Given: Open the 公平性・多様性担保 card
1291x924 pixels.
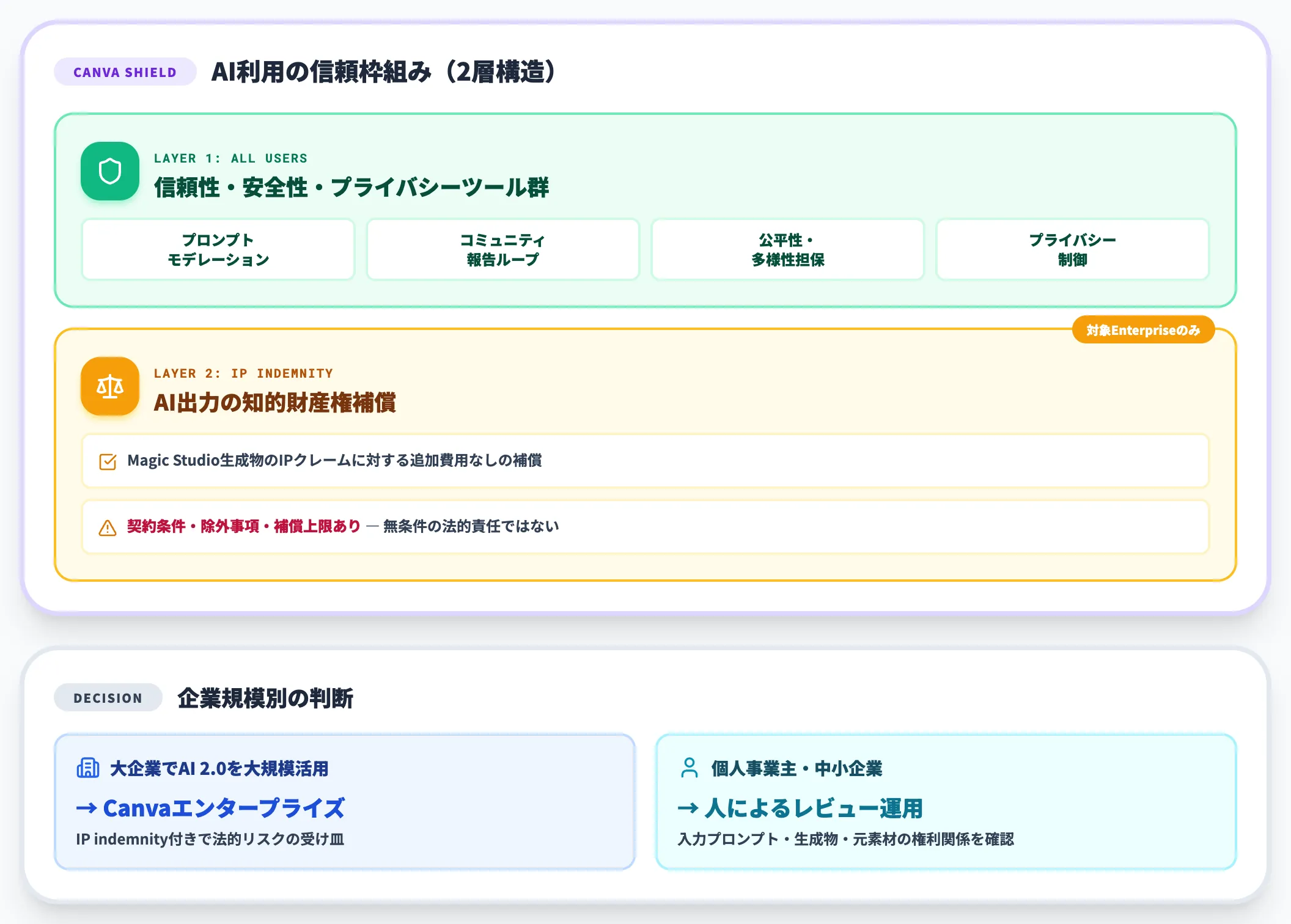Looking at the screenshot, I should [787, 249].
